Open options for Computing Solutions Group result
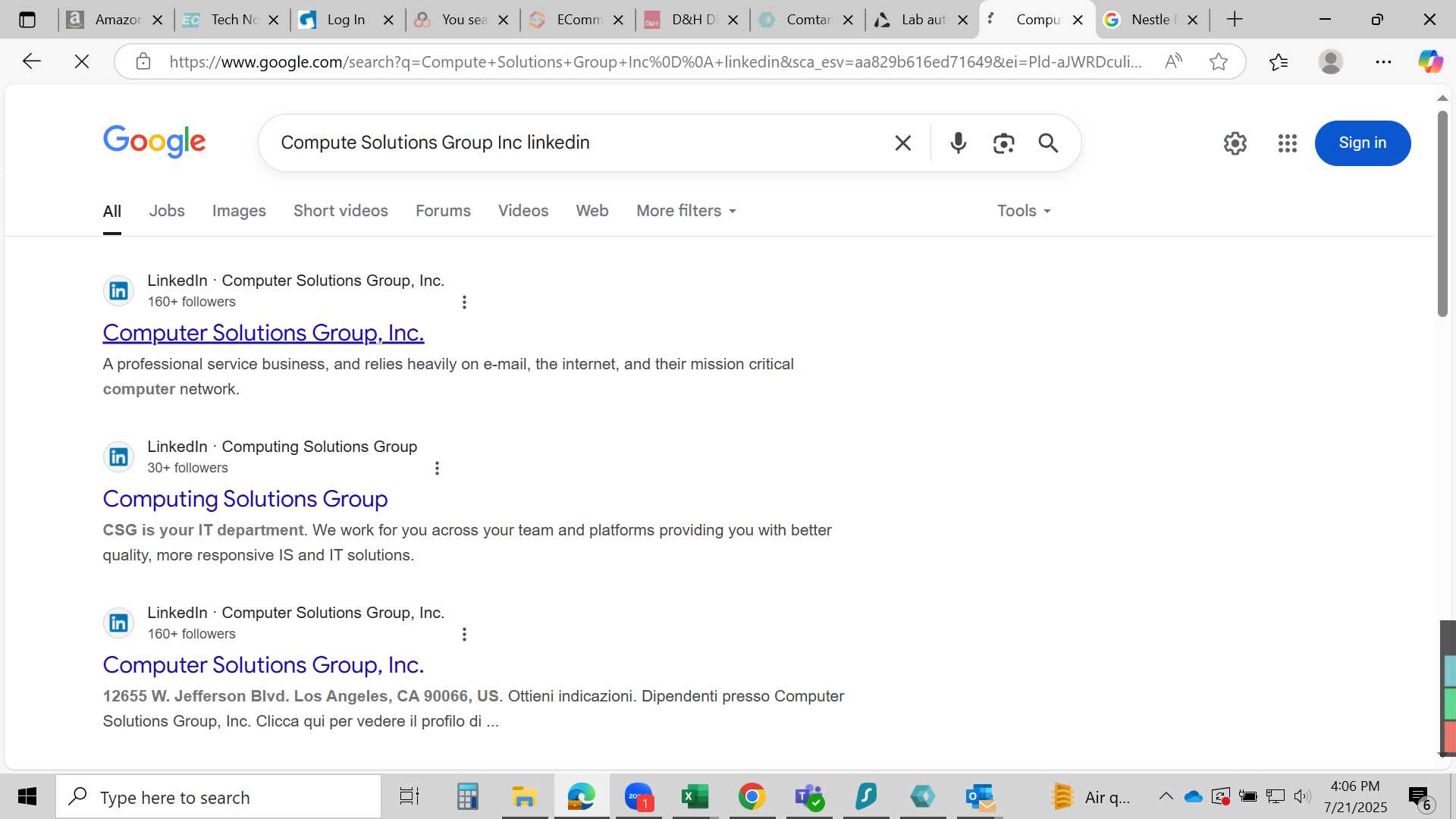The height and width of the screenshot is (819, 1456). 437,468
